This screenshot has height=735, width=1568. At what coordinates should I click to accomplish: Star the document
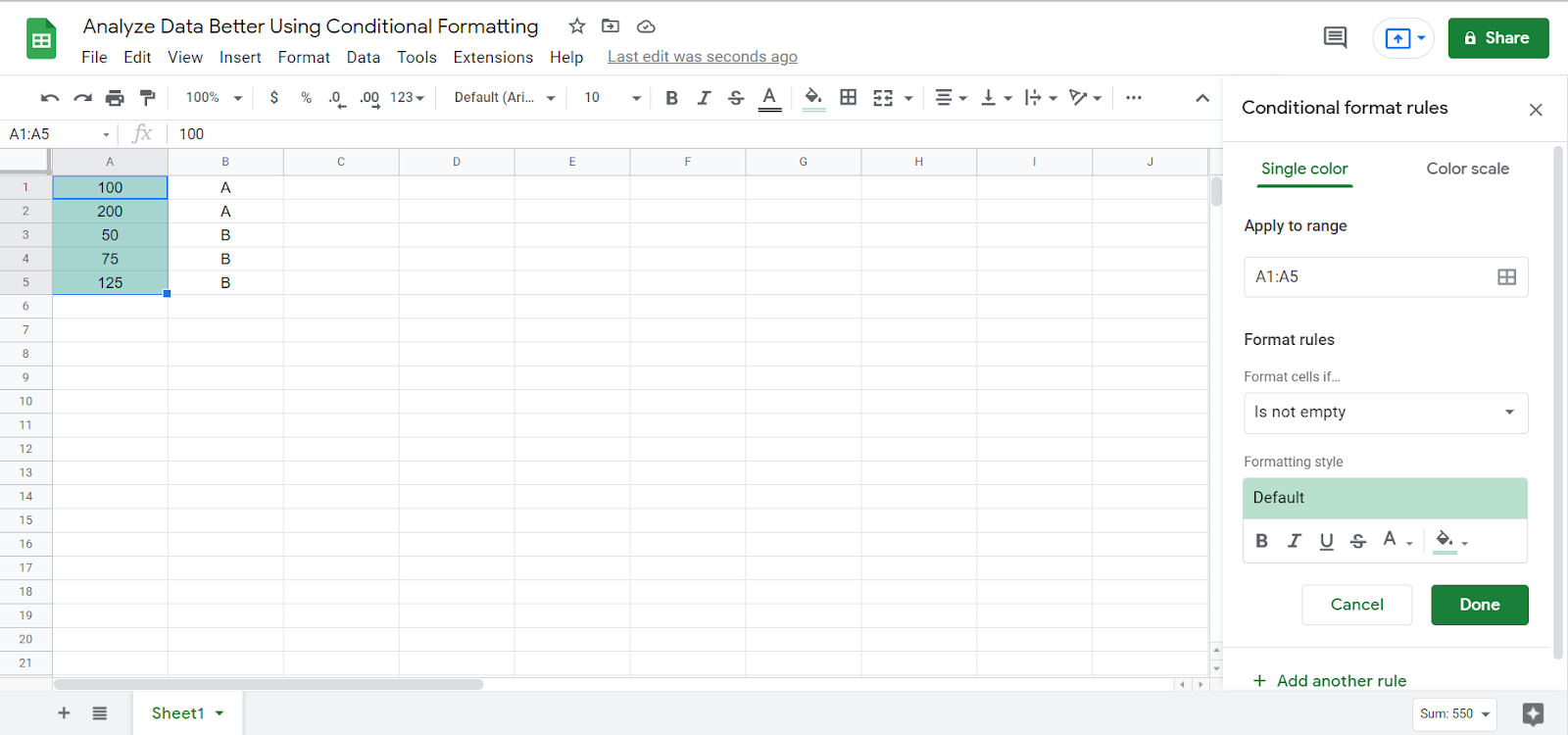pos(577,26)
